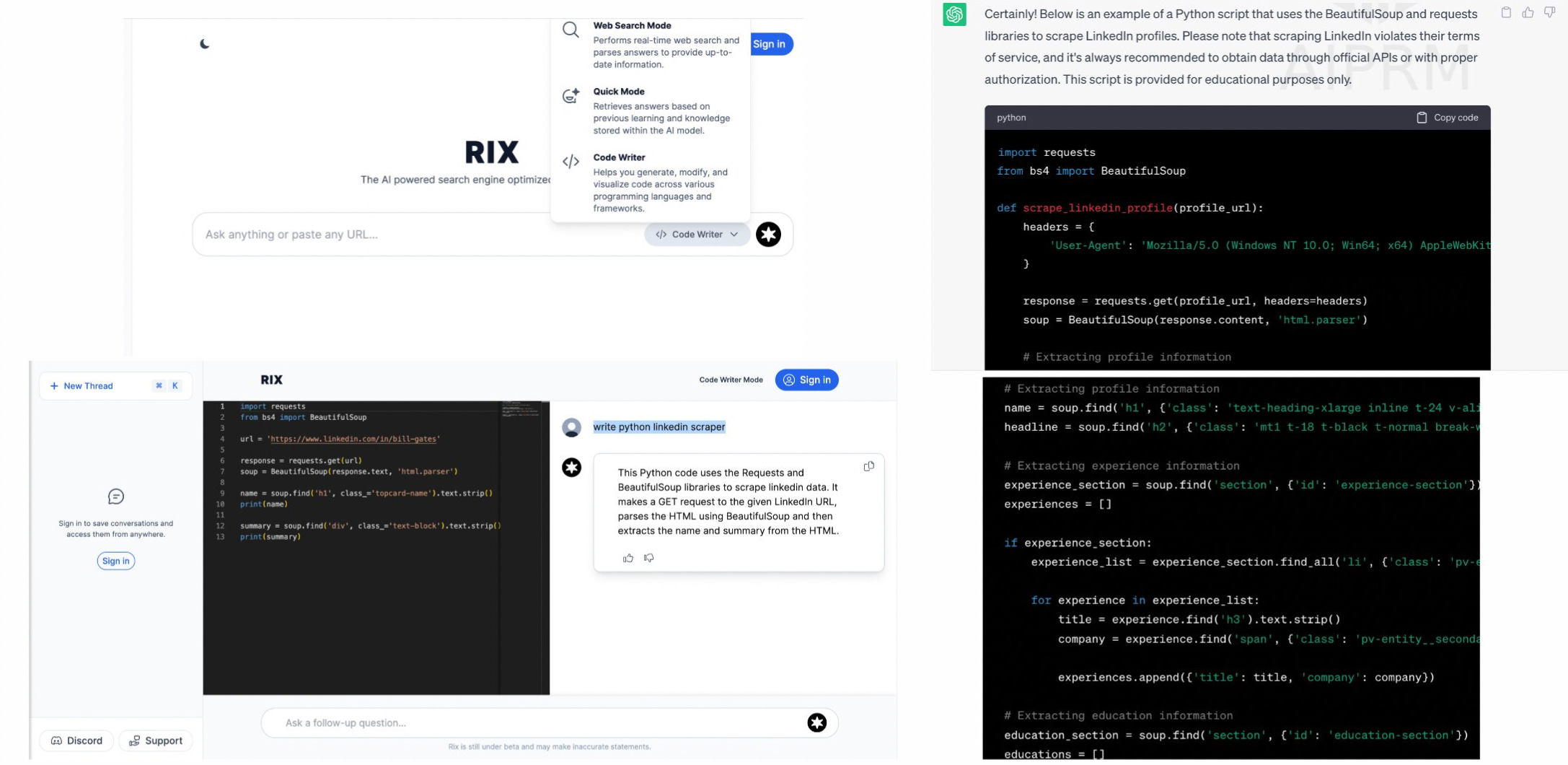Screen dimensions: 1568x765
Task: Open the Support button
Action: [x=155, y=740]
